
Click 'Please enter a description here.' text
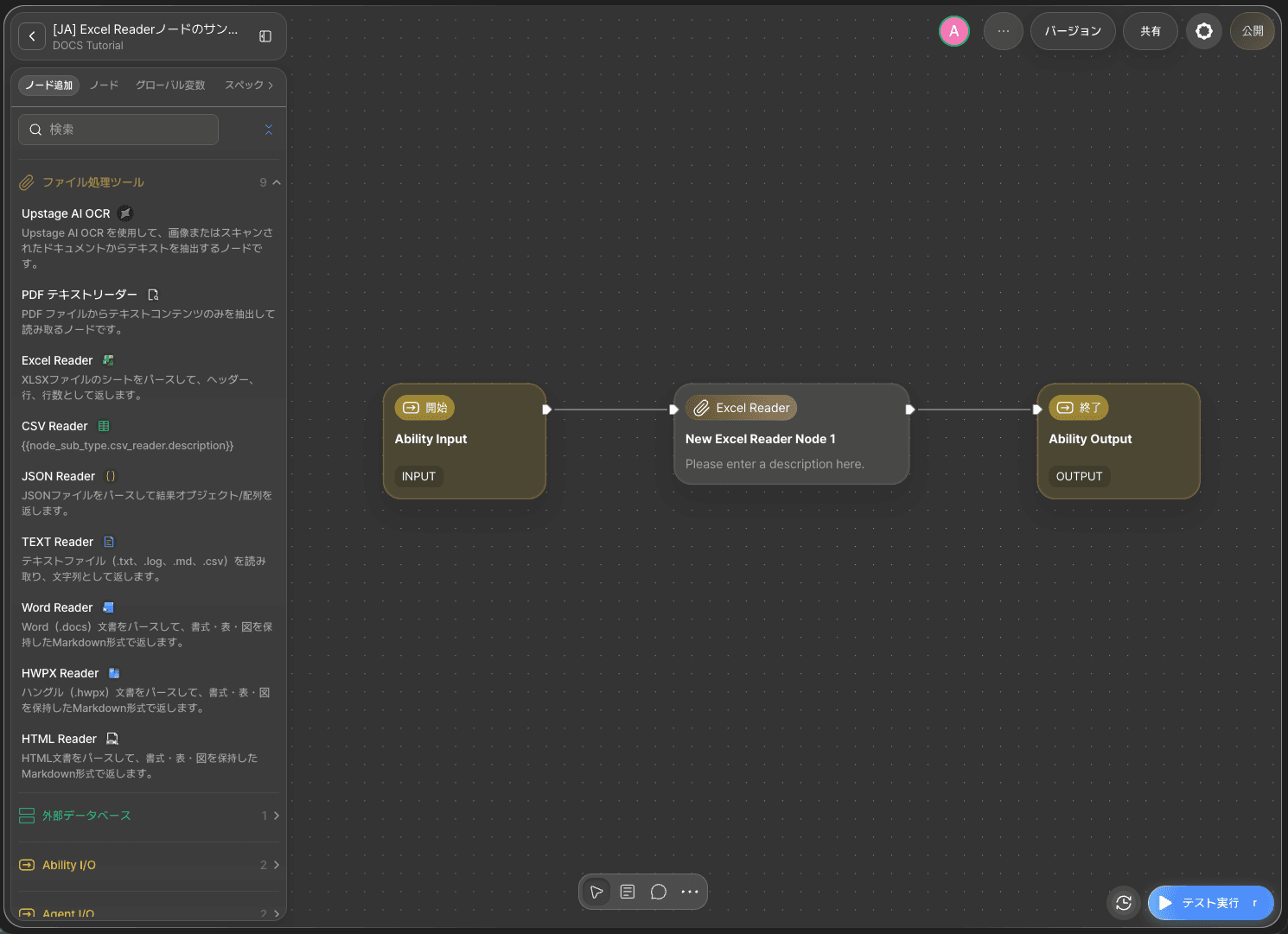point(775,464)
